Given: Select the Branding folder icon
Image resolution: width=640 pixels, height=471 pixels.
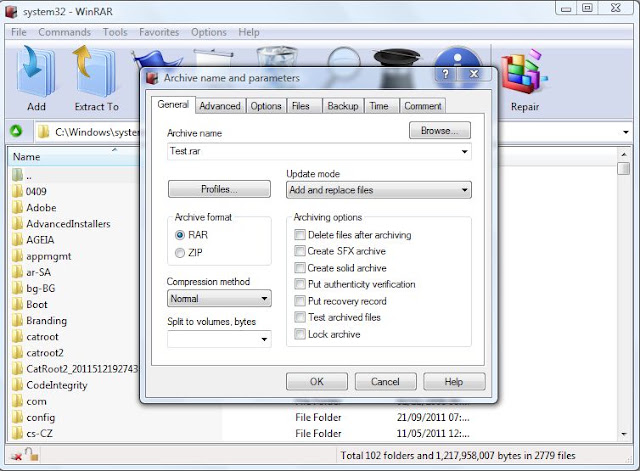Looking at the screenshot, I should [17, 320].
